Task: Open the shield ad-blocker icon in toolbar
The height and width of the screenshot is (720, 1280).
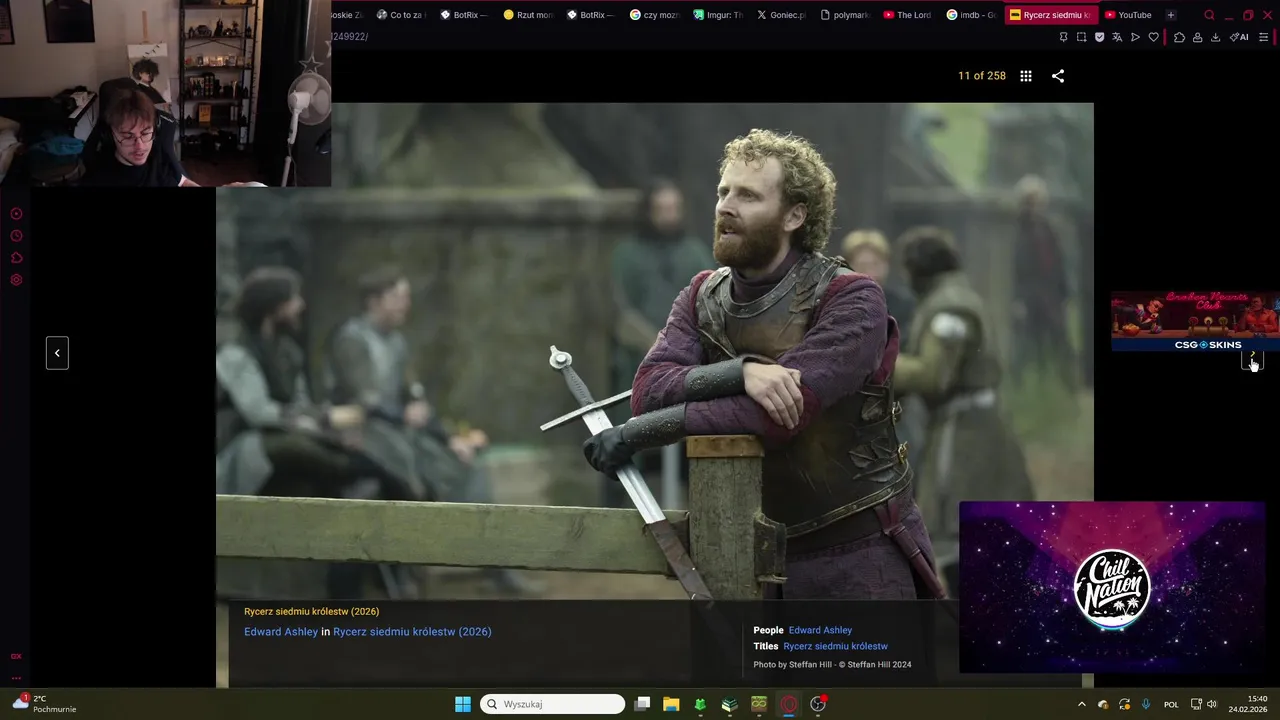Action: 1099,37
